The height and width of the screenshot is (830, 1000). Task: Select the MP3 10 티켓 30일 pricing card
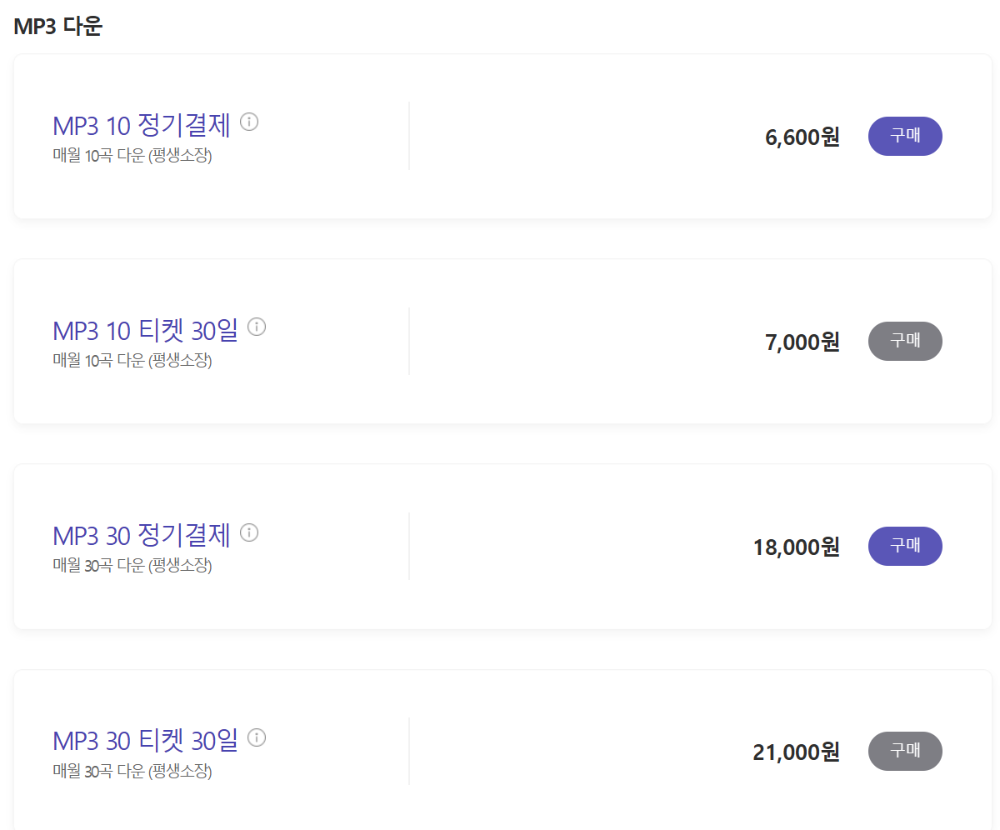500,340
